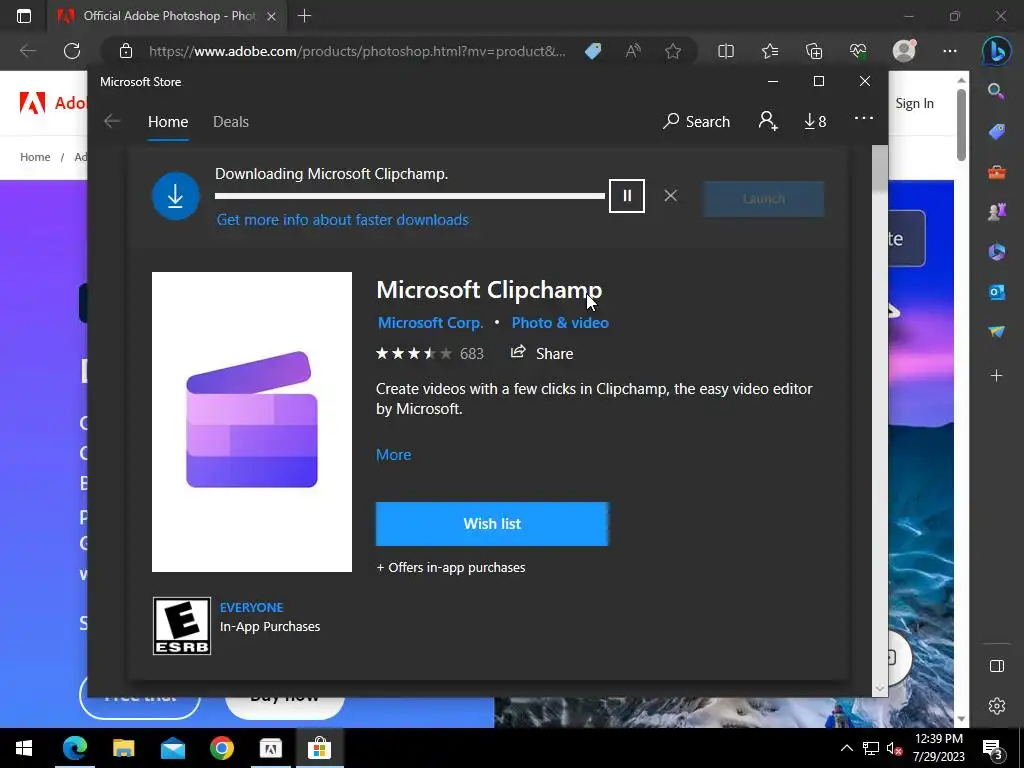Pause the Clipchamp download

click(x=626, y=196)
